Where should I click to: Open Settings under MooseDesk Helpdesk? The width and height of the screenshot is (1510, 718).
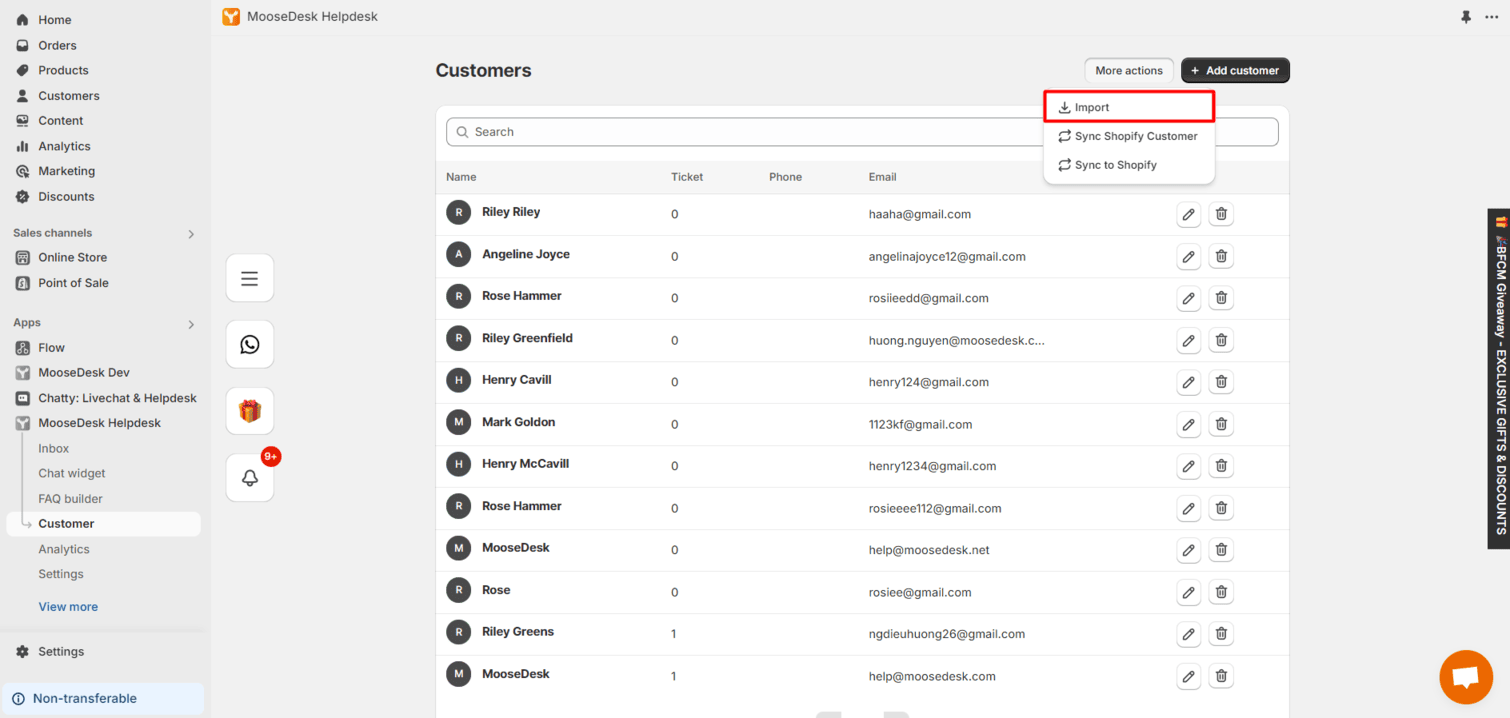[61, 575]
